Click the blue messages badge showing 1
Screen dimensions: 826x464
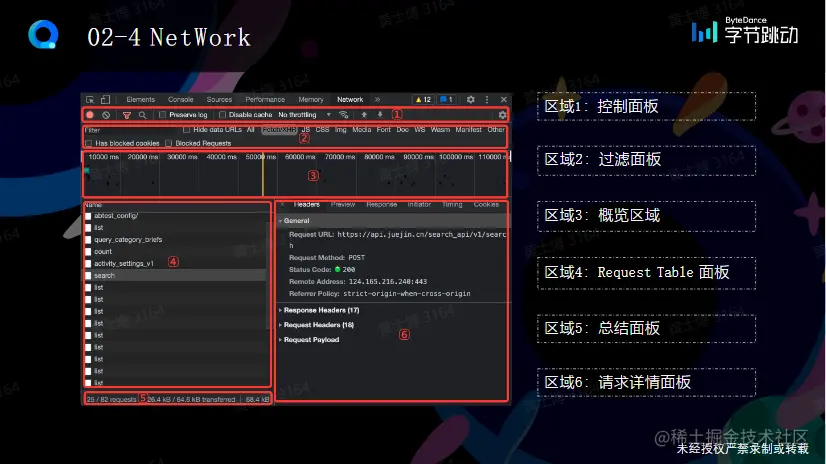click(x=446, y=100)
